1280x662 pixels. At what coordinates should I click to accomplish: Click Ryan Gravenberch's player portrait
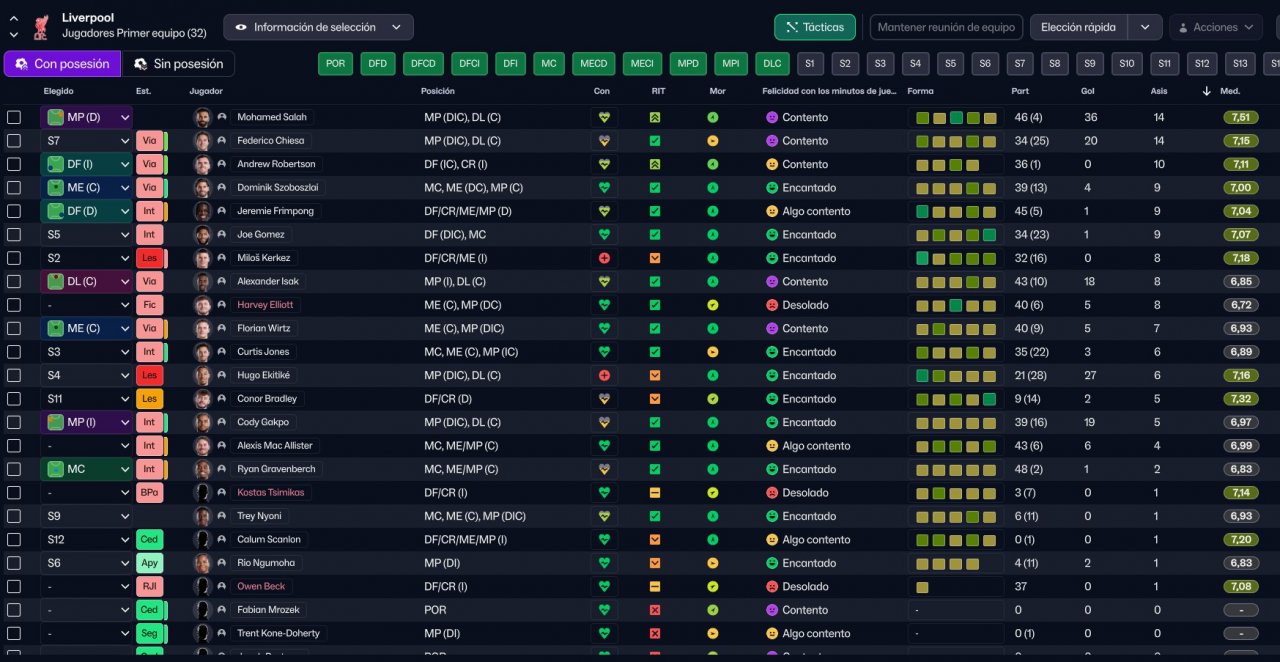click(203, 469)
